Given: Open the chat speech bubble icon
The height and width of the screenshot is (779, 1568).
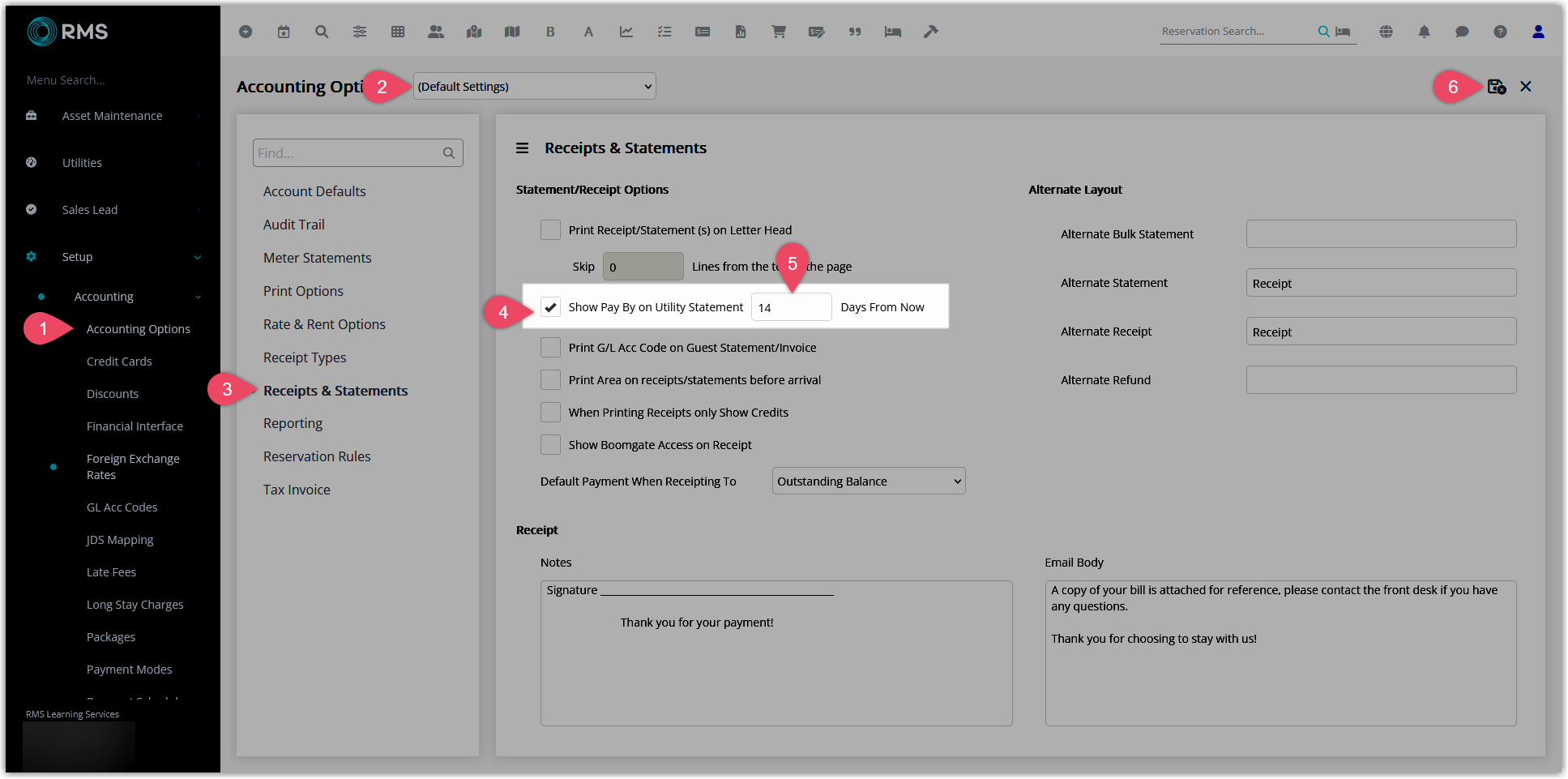Looking at the screenshot, I should (1463, 32).
